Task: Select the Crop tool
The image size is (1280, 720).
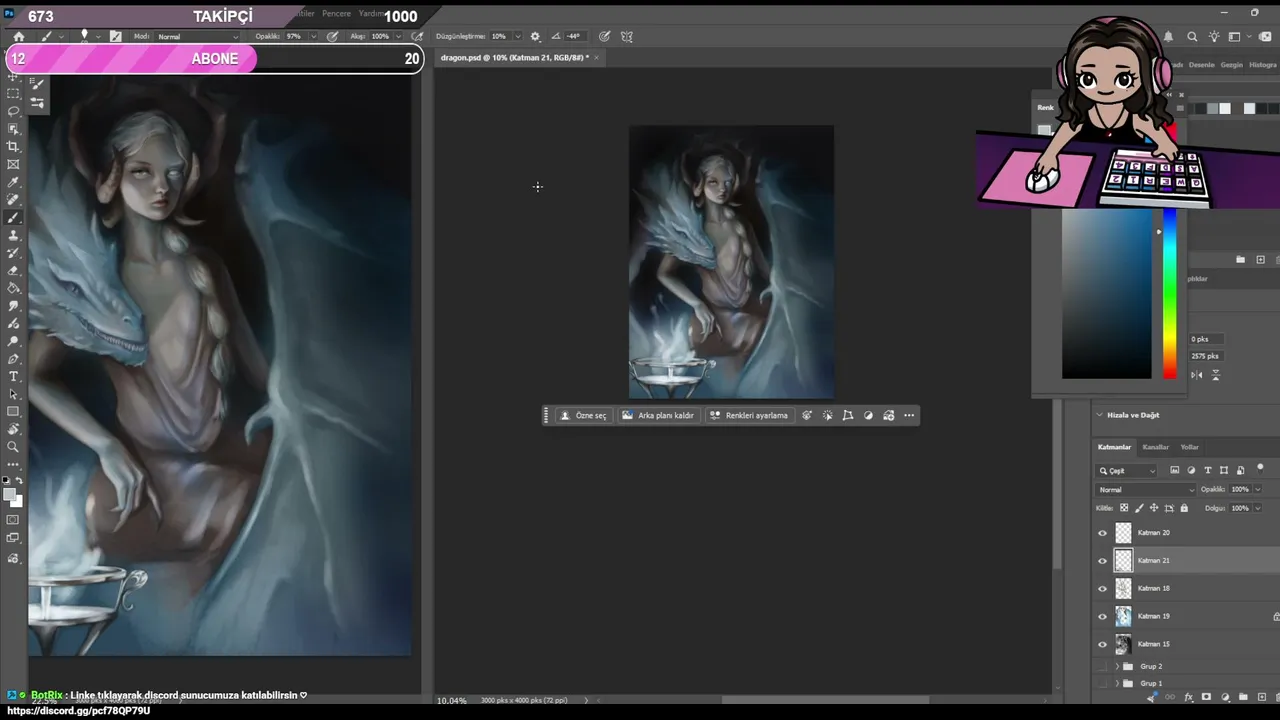Action: pyautogui.click(x=13, y=147)
